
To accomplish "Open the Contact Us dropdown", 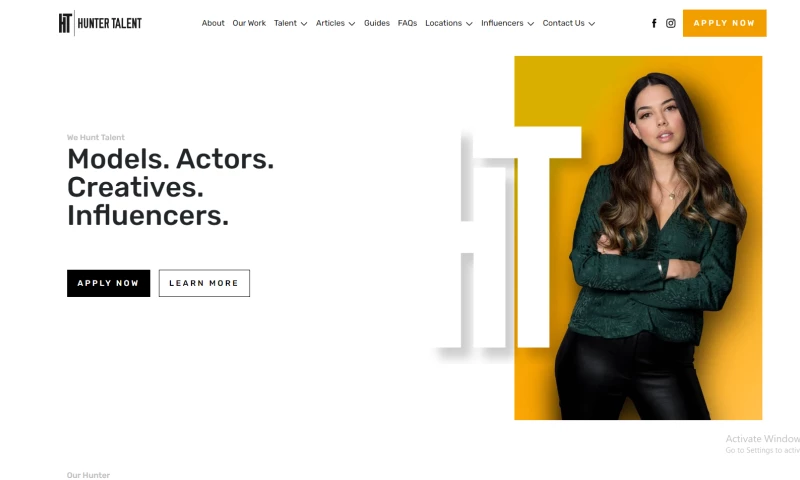I will click(569, 23).
